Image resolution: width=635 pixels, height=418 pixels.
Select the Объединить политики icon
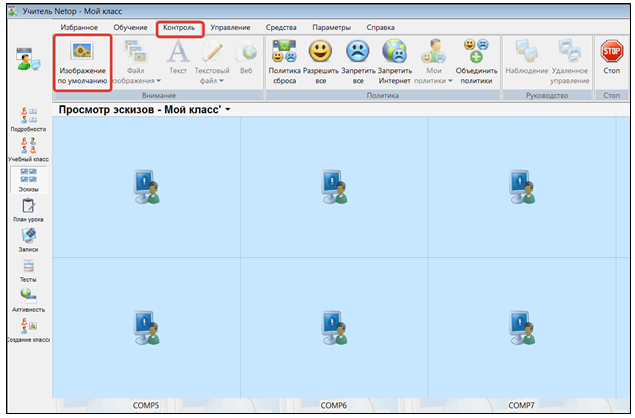[x=476, y=52]
